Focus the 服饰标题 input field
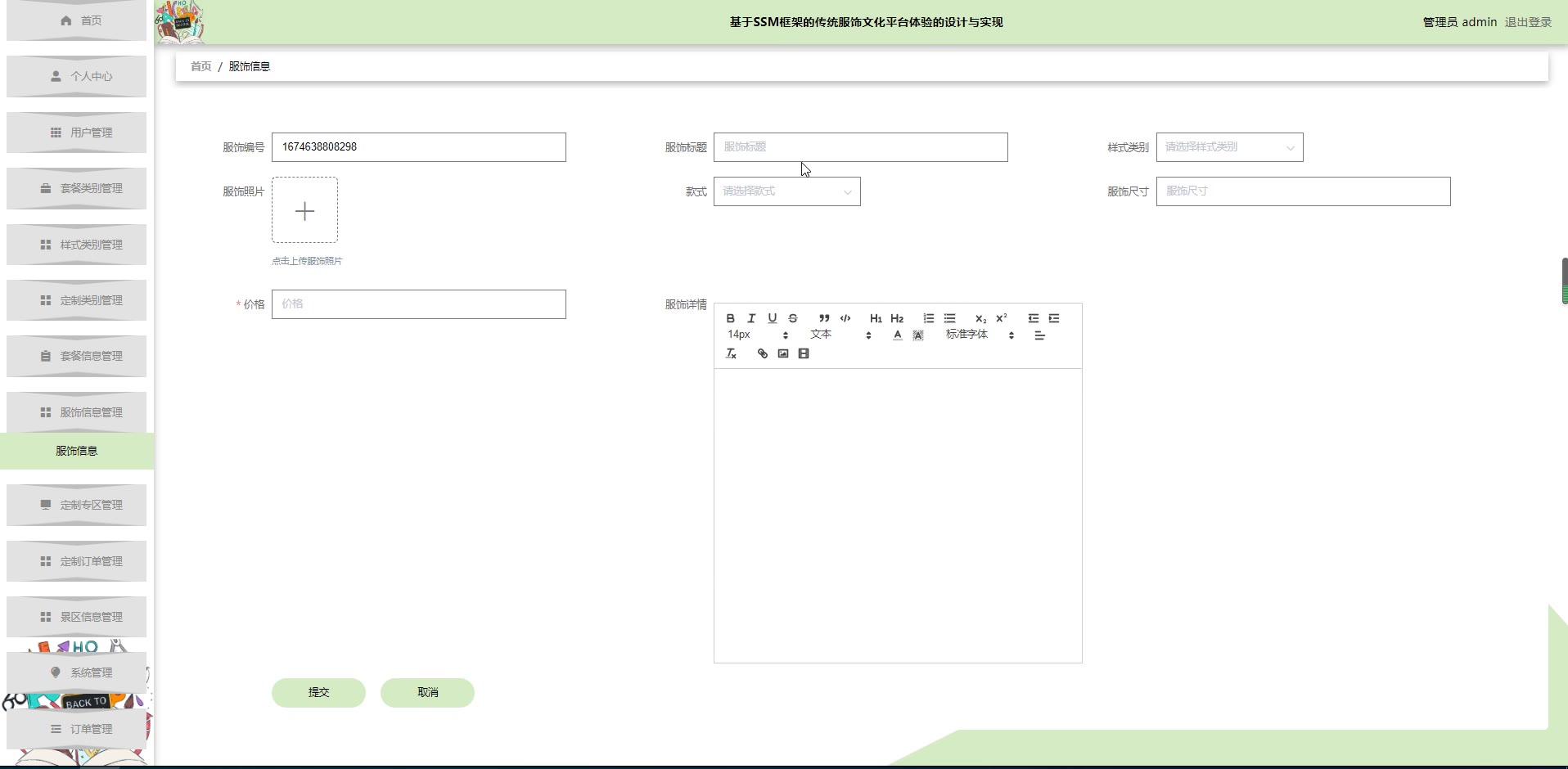The image size is (1568, 769). point(860,147)
